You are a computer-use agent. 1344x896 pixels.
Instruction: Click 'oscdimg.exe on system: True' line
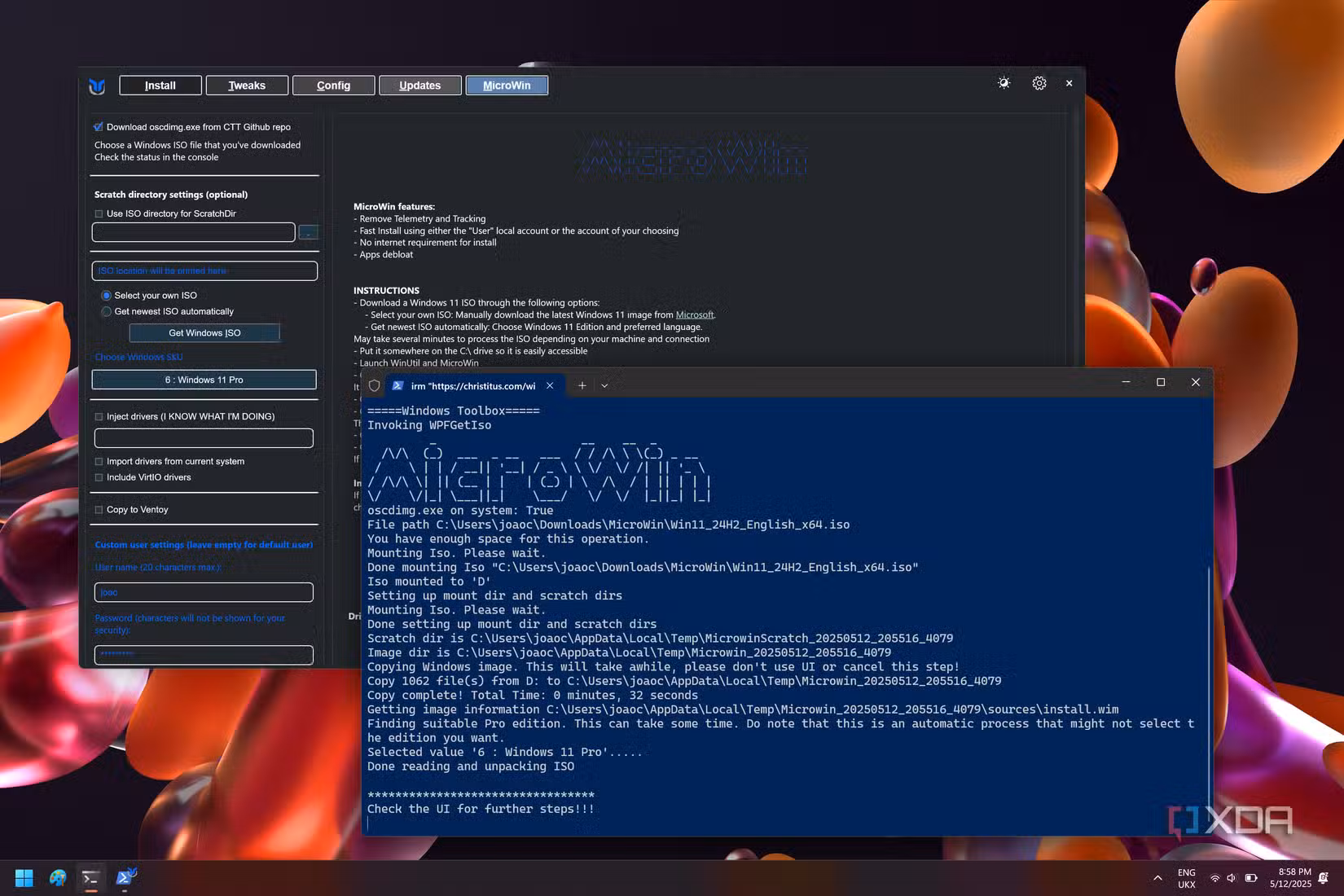click(460, 511)
